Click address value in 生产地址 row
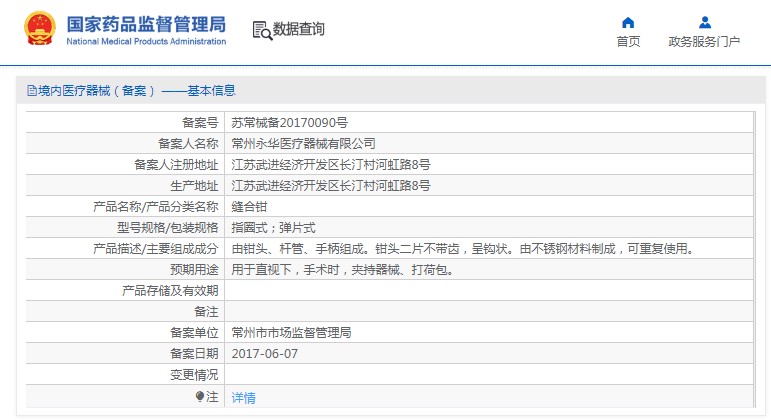 pos(331,186)
